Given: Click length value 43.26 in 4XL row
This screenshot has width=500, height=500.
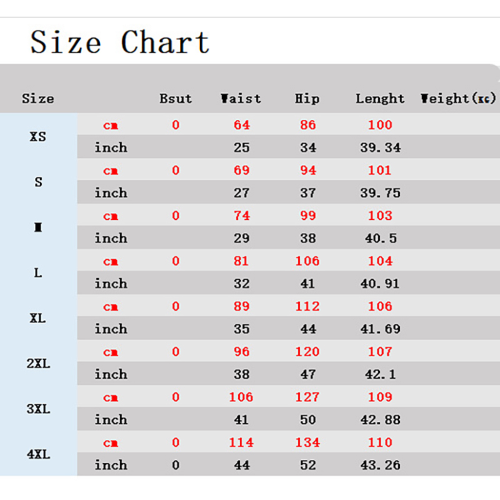Looking at the screenshot, I should coord(380,465).
